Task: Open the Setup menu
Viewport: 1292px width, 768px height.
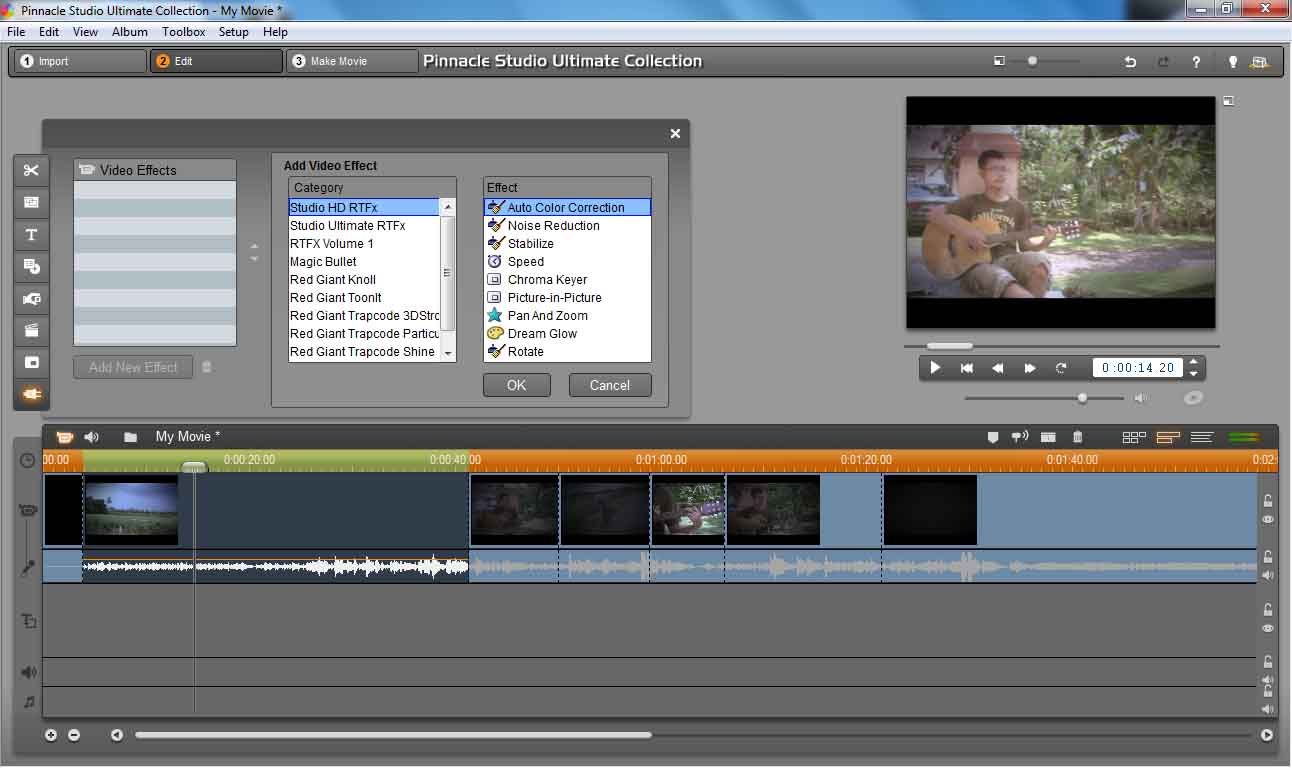Action: click(233, 32)
